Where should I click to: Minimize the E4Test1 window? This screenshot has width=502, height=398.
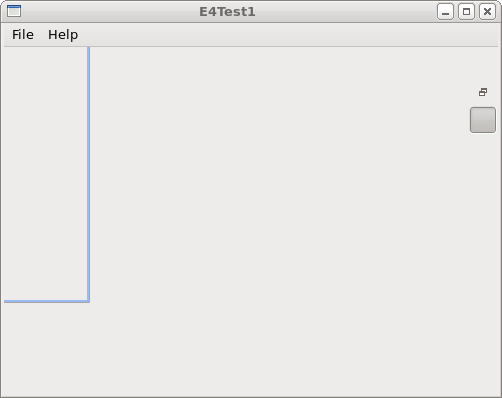(445, 12)
